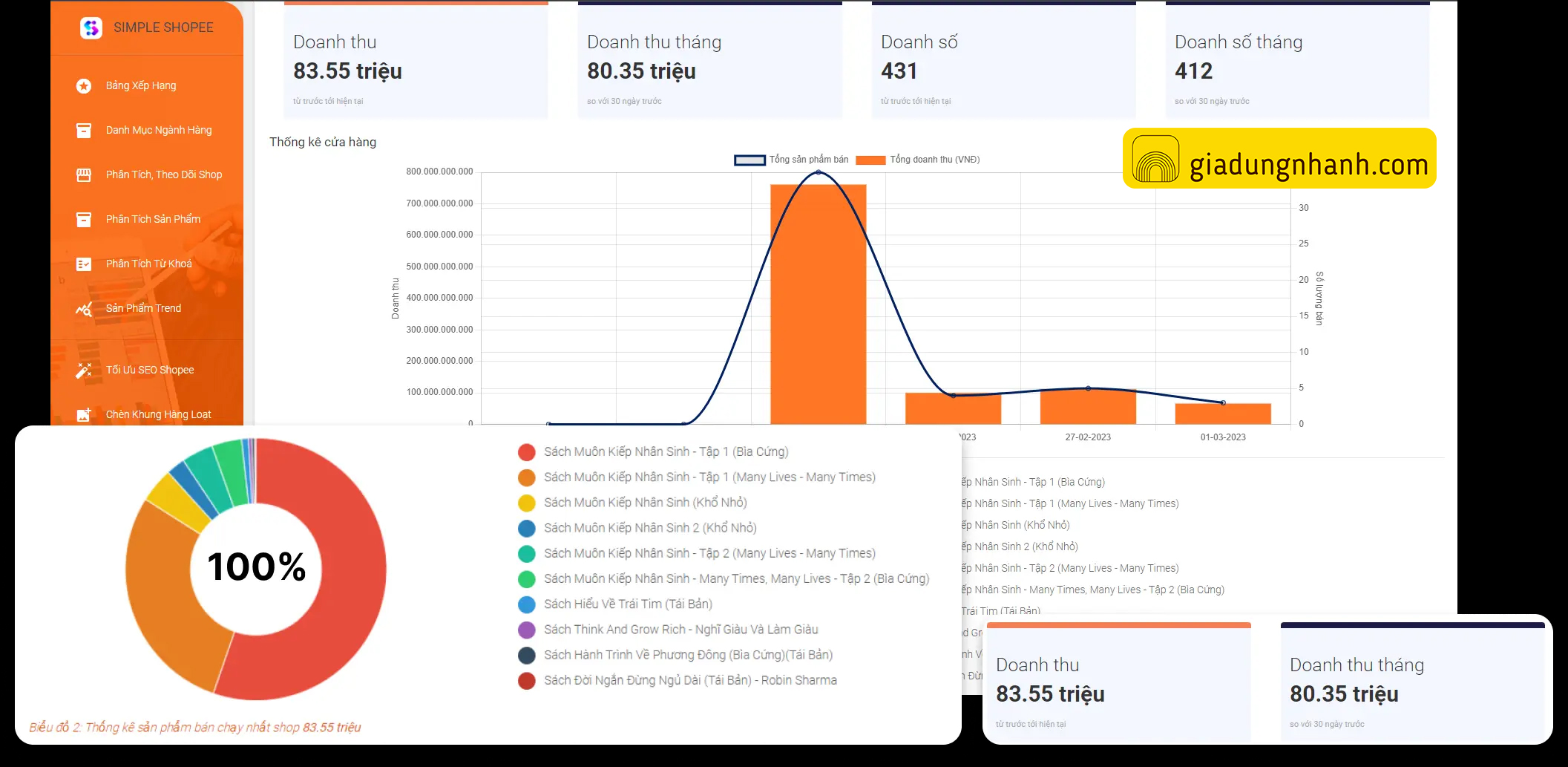Click the 01-03-2023 revenue bar
Viewport: 1568px width, 767px height.
tap(1223, 414)
